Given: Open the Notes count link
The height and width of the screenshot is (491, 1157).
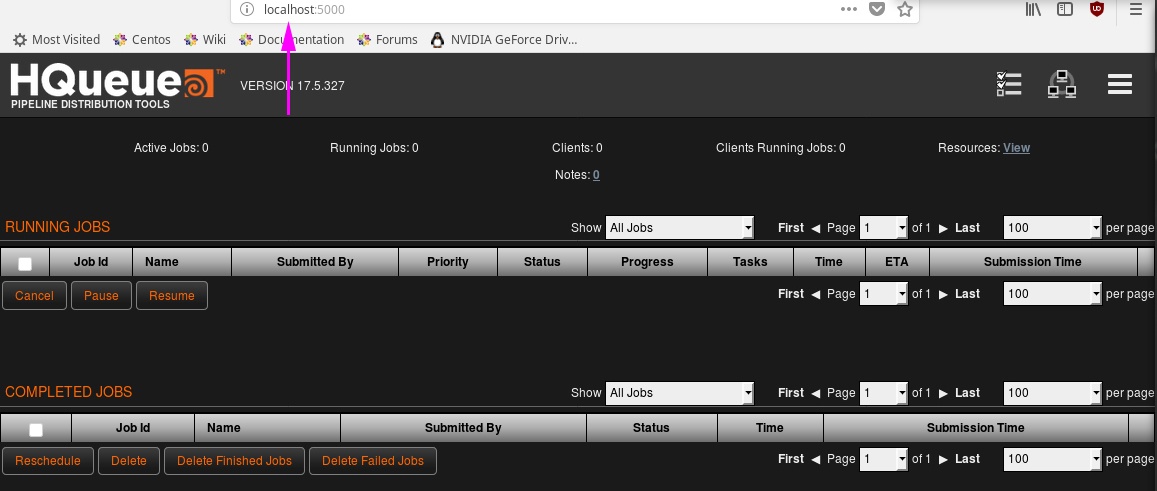Looking at the screenshot, I should (596, 175).
